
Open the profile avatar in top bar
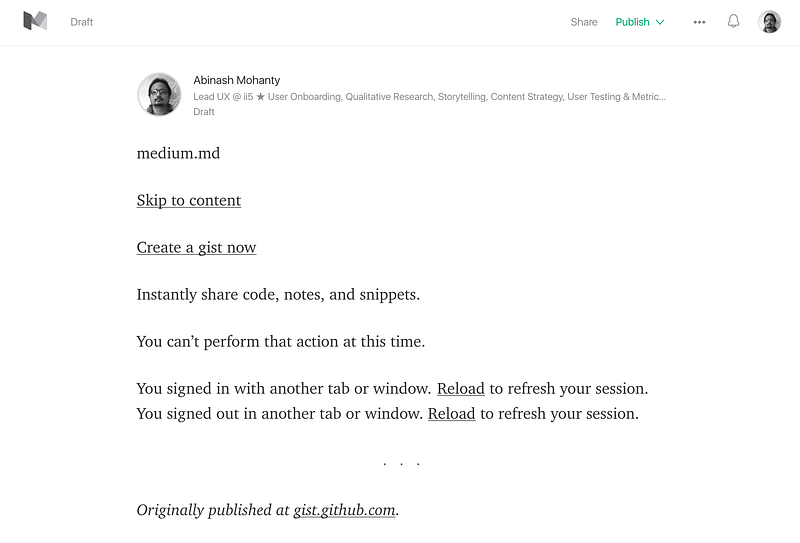point(769,22)
